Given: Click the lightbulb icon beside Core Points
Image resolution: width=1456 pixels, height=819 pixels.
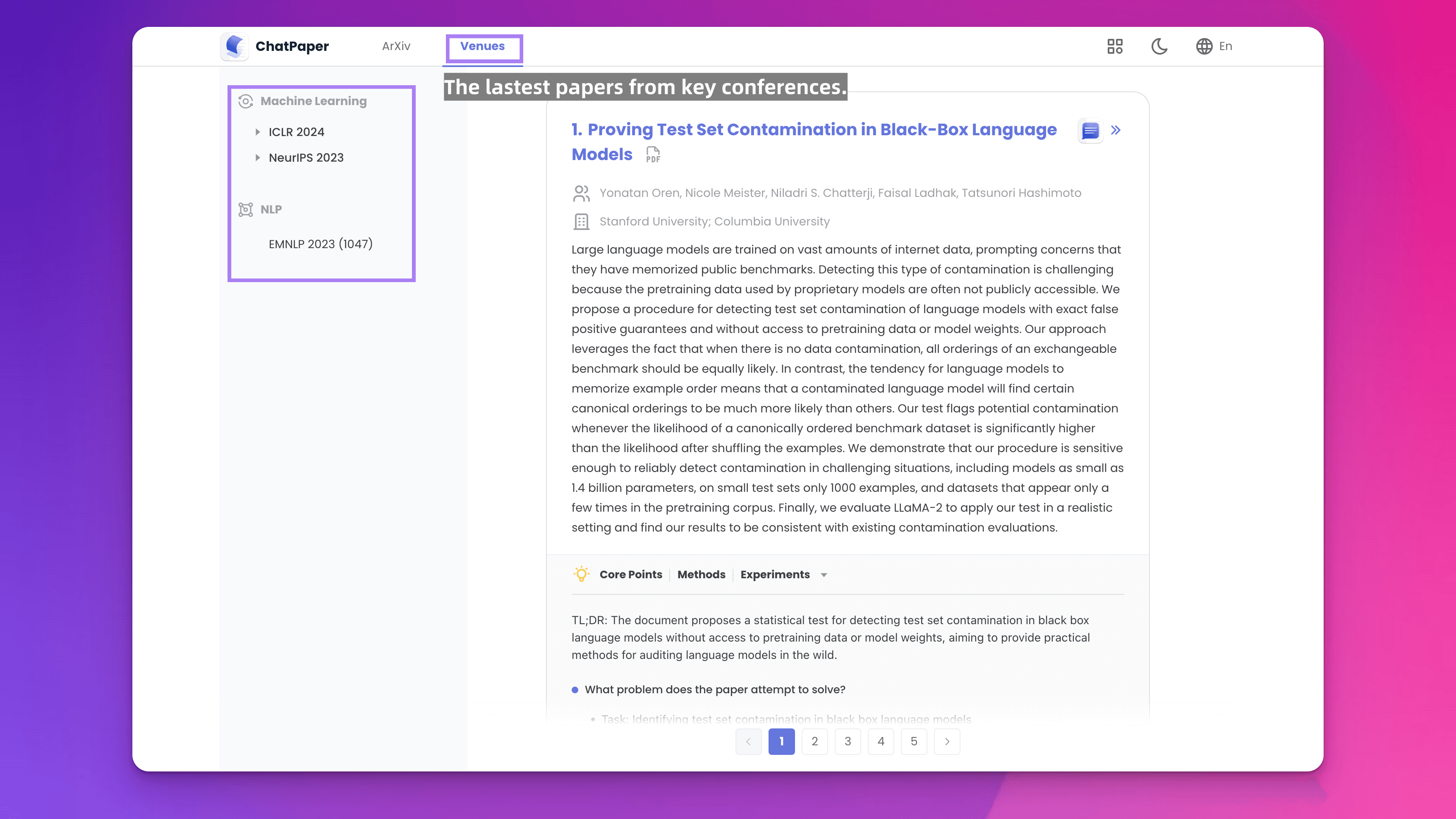Looking at the screenshot, I should (x=581, y=574).
